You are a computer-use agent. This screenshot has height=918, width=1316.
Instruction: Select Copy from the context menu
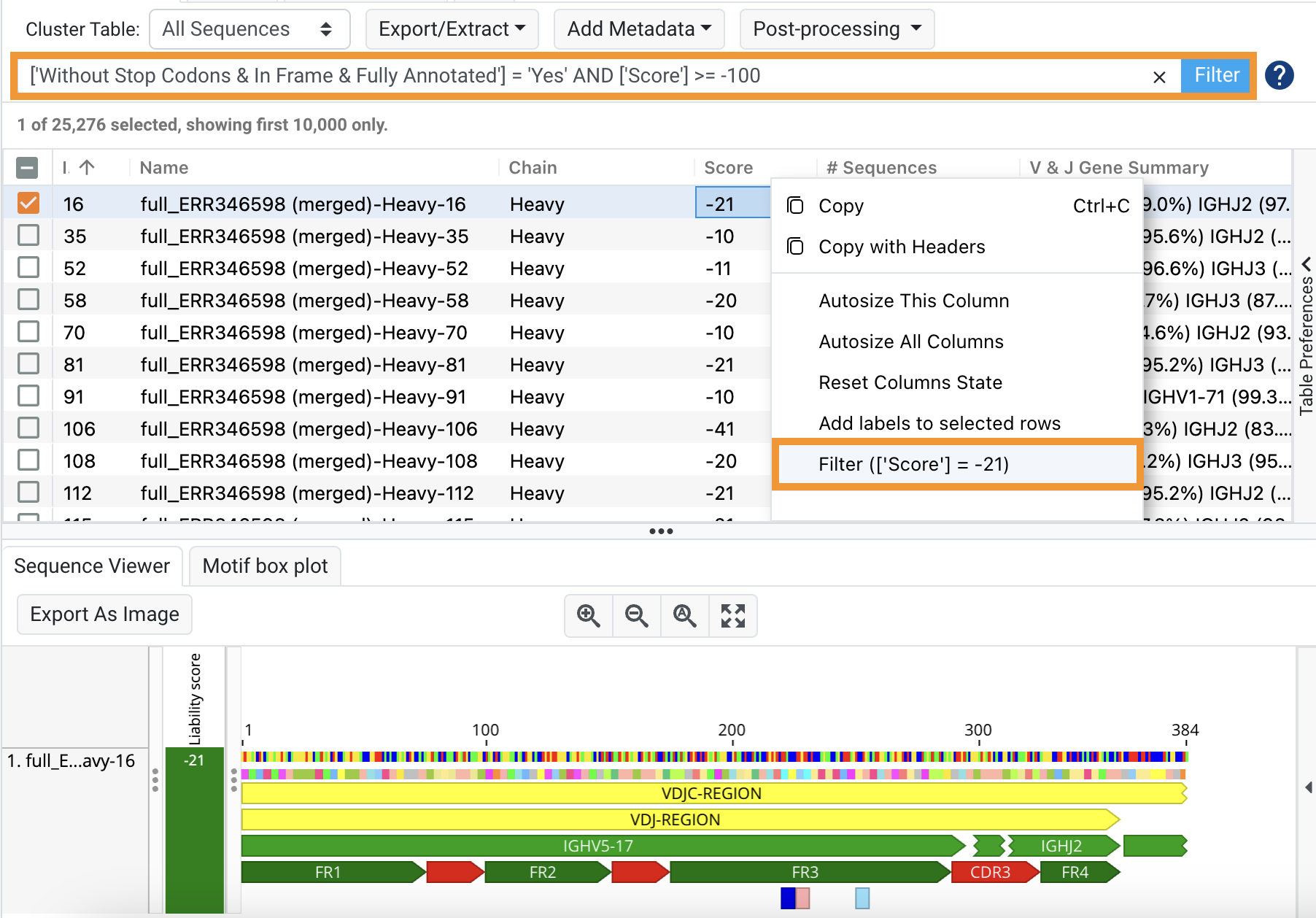[x=956, y=206]
